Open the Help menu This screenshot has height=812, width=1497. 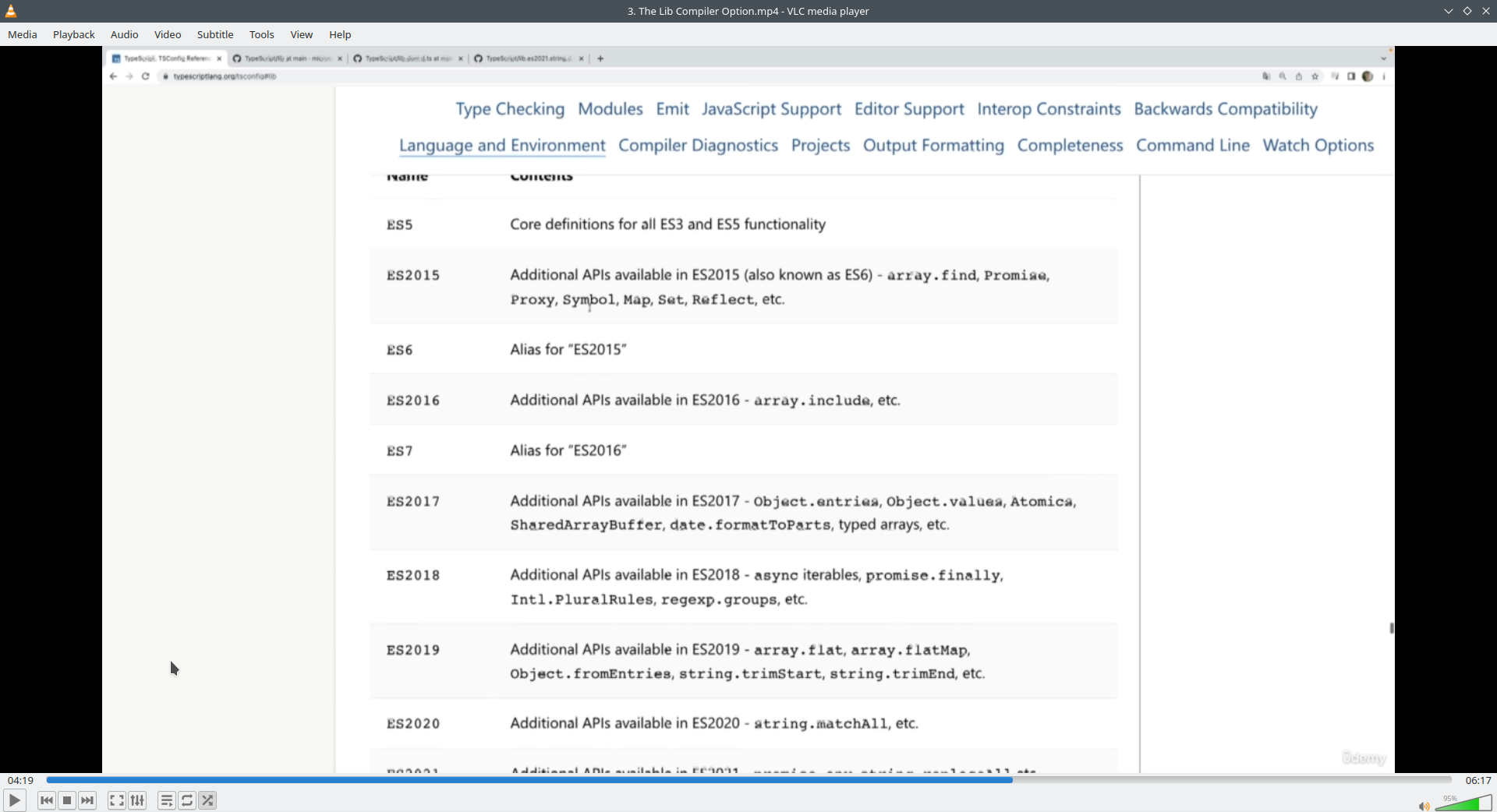340,34
